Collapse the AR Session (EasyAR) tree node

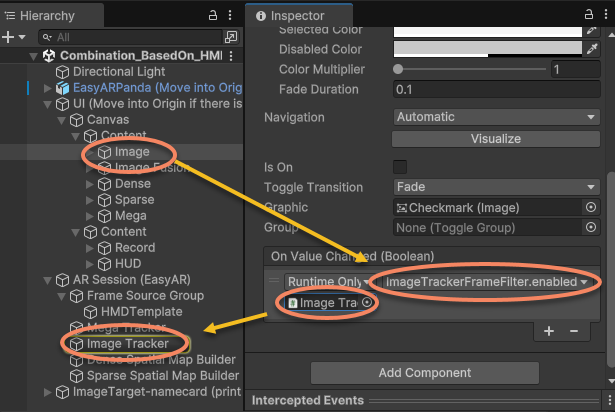[48, 280]
